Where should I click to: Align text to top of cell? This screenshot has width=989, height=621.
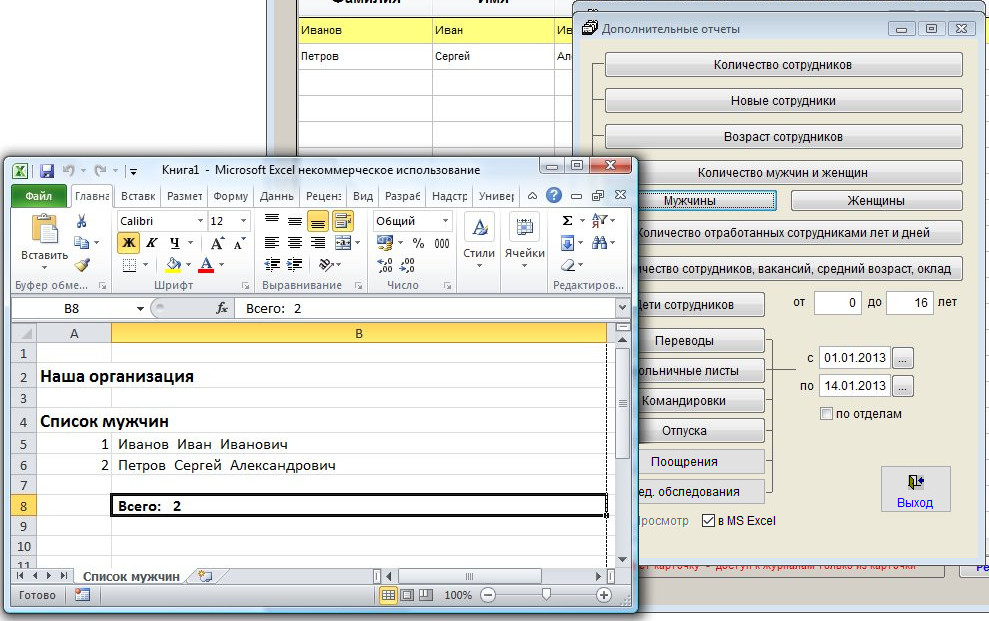(272, 221)
